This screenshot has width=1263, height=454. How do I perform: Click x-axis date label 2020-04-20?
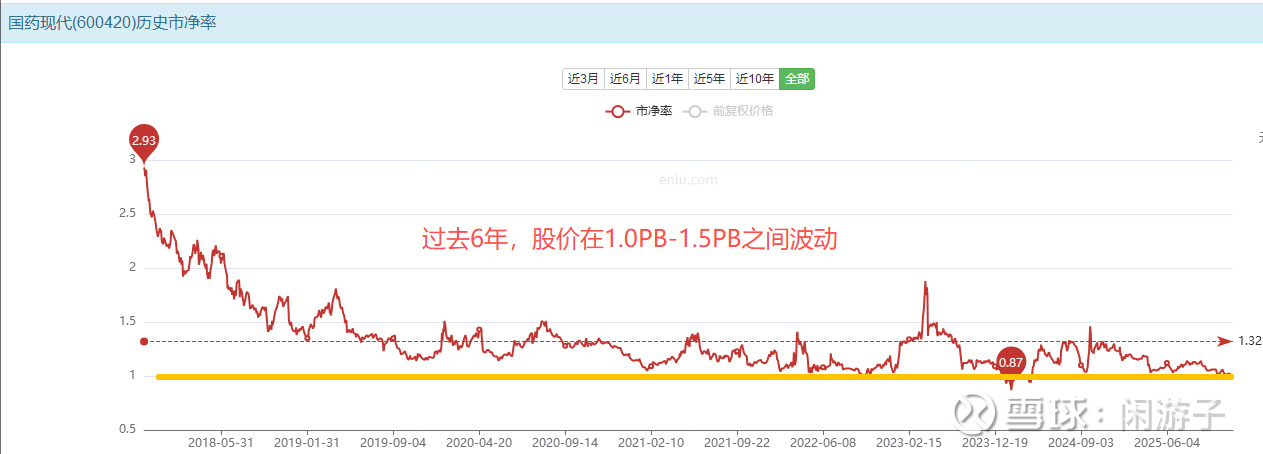coord(479,441)
